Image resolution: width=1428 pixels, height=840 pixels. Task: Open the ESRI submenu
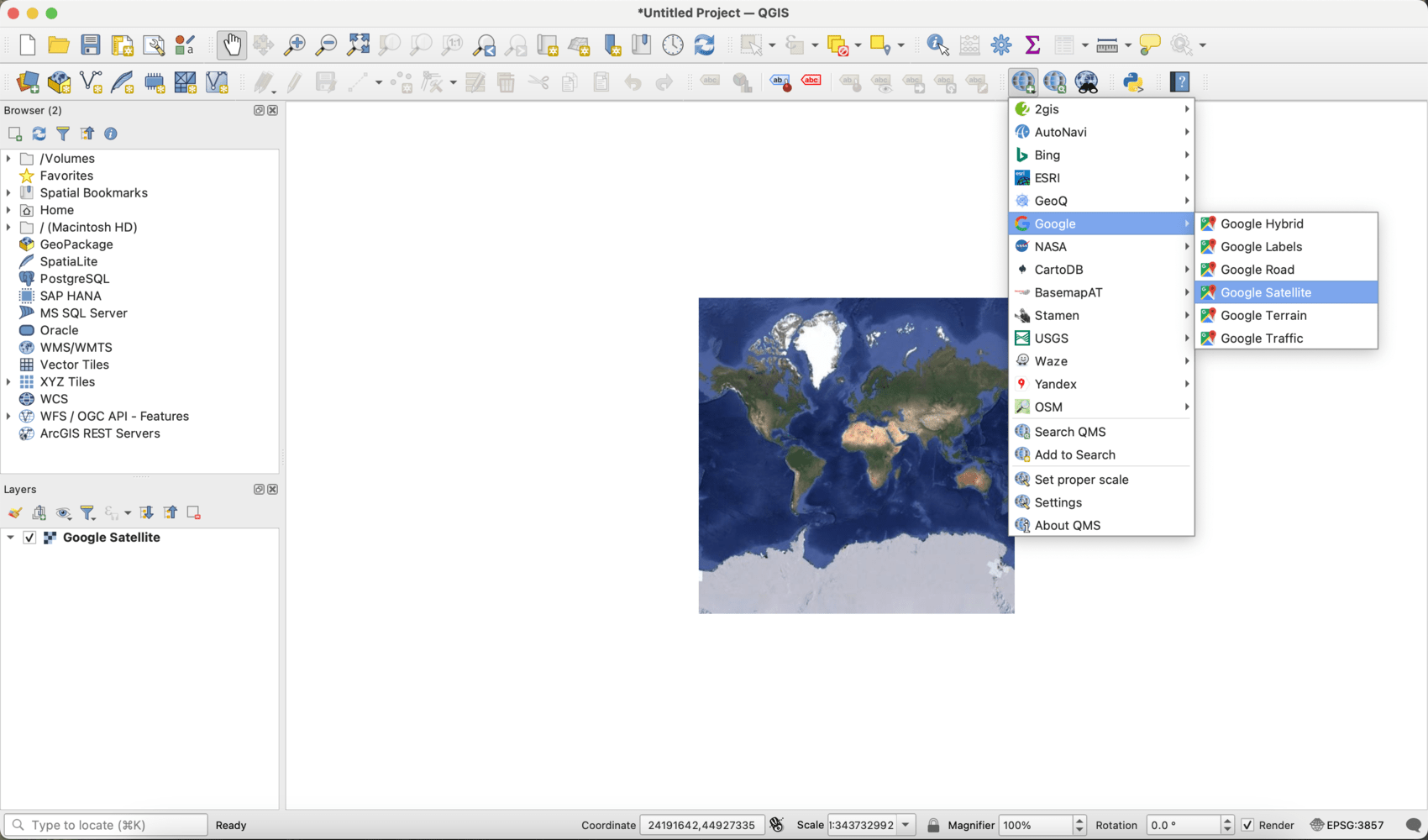click(1101, 178)
